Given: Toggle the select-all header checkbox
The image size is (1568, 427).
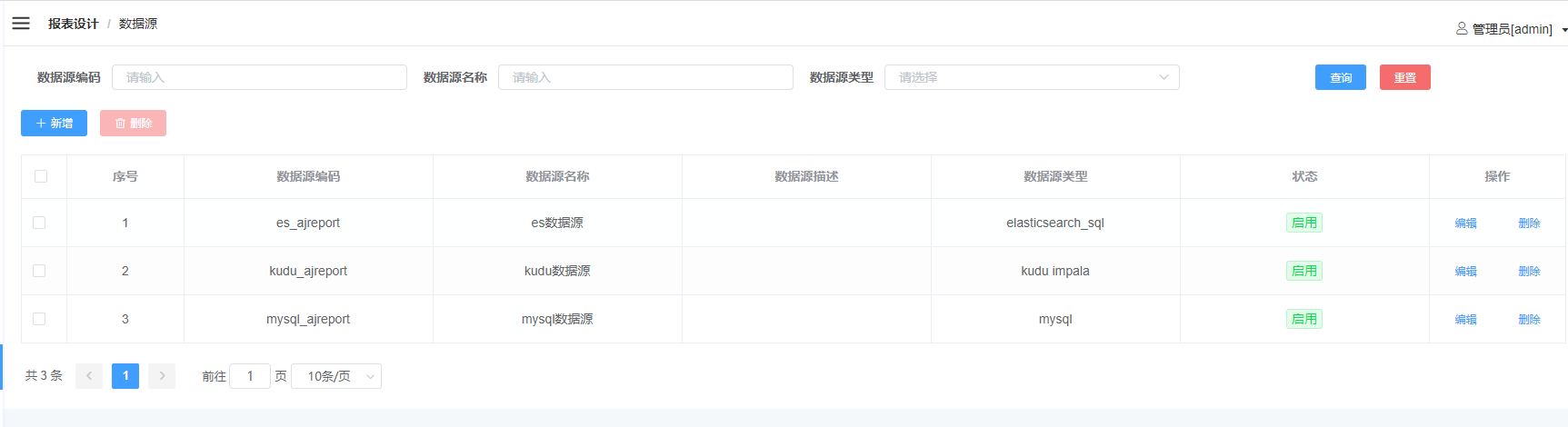Looking at the screenshot, I should (x=41, y=176).
